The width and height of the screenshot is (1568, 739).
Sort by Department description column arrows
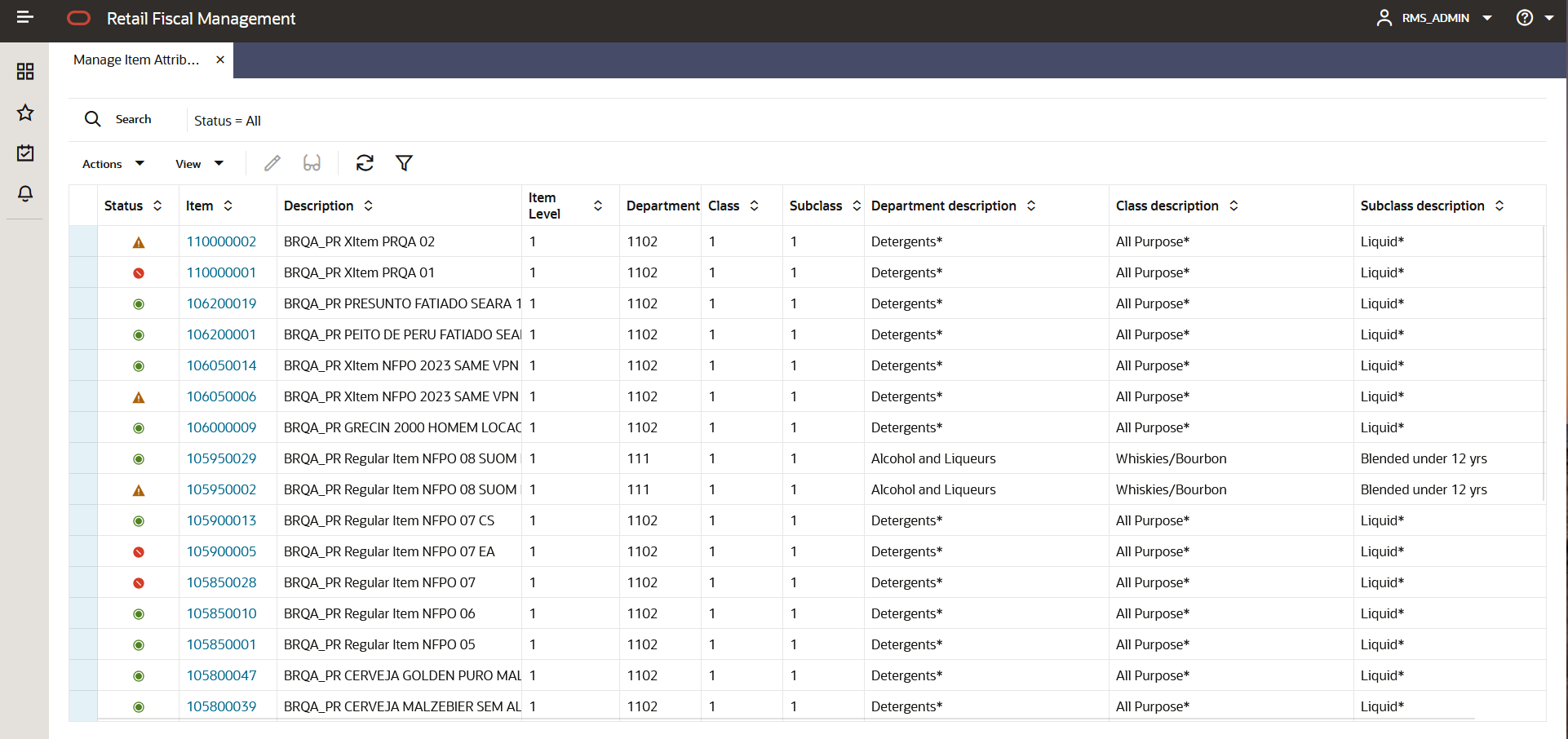point(1031,206)
